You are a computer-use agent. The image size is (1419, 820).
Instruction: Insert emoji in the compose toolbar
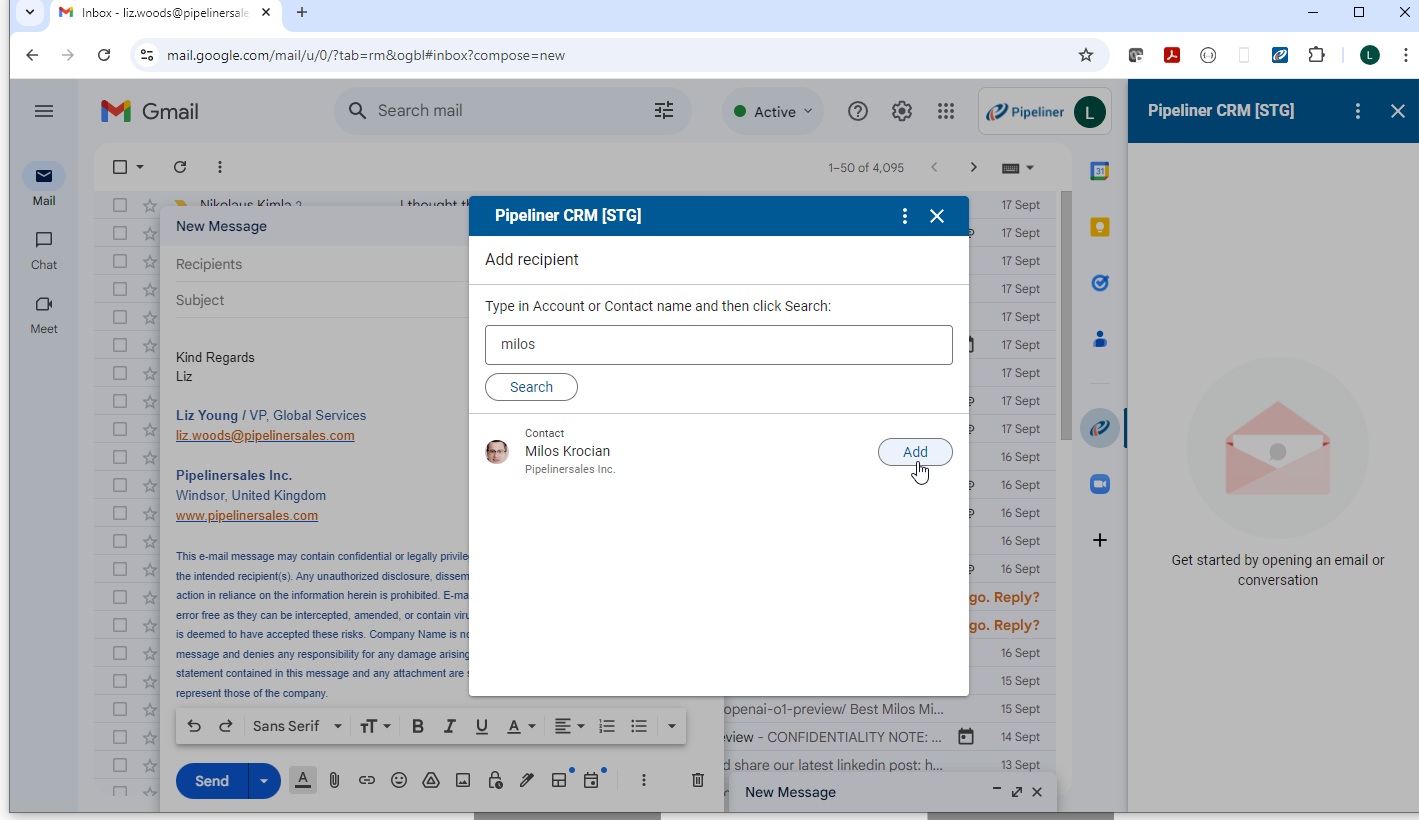tap(399, 780)
